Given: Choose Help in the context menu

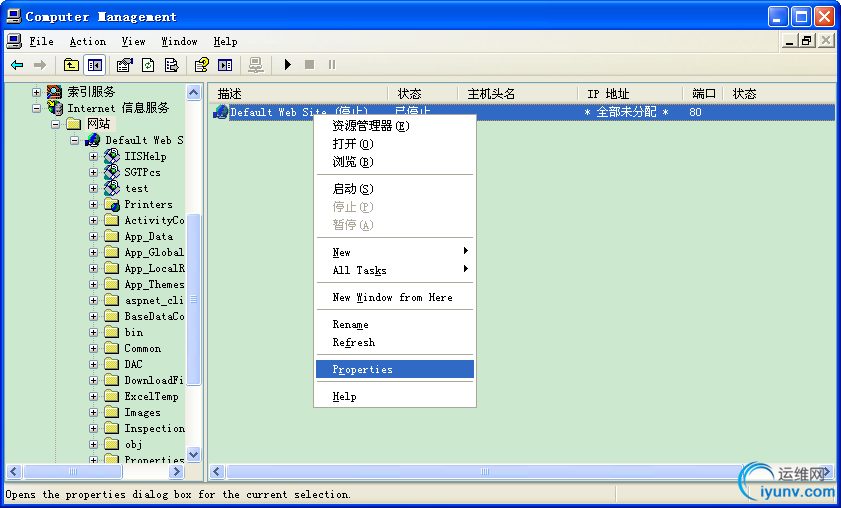Looking at the screenshot, I should point(395,396).
